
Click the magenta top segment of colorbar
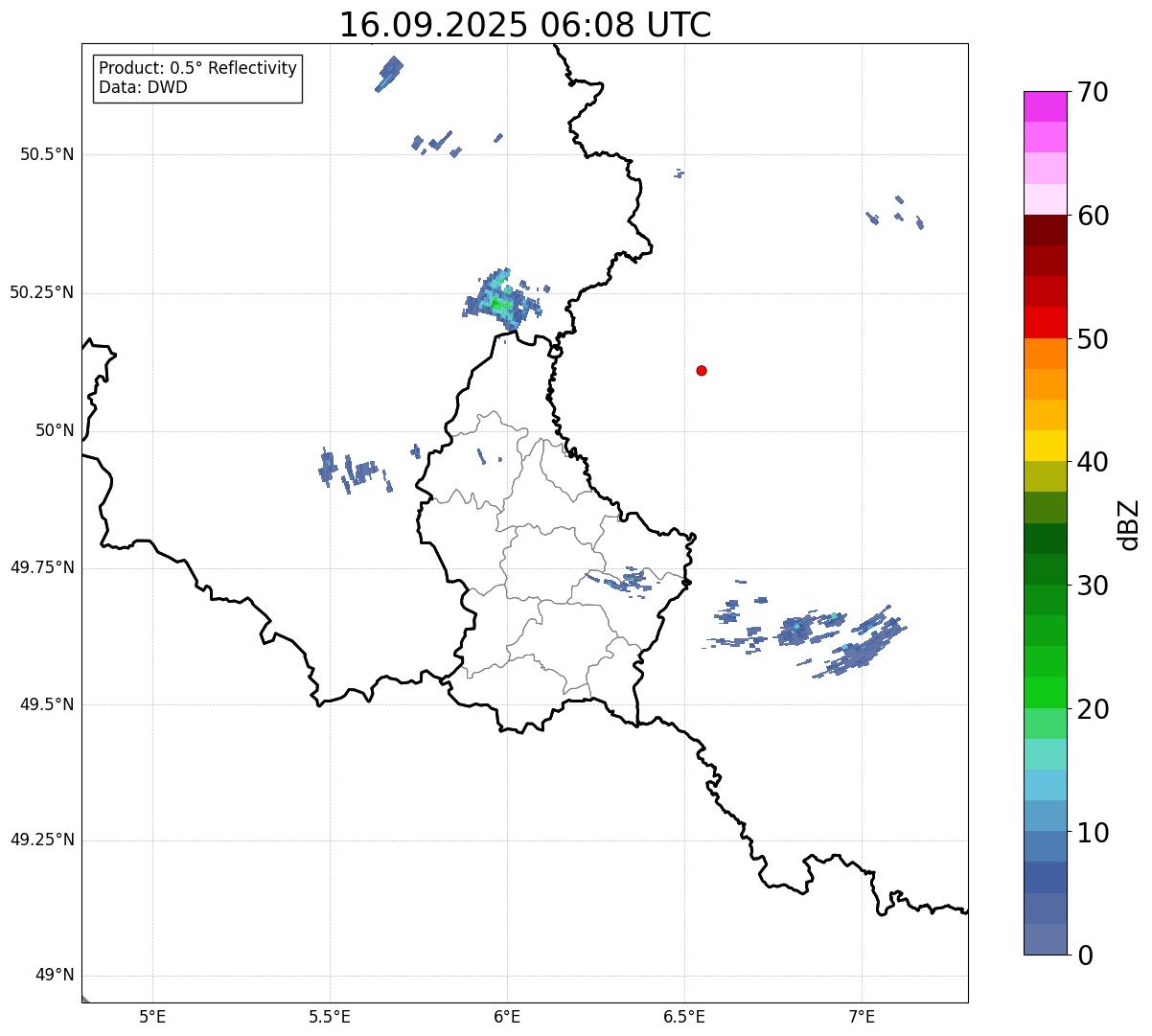pyautogui.click(x=1046, y=106)
